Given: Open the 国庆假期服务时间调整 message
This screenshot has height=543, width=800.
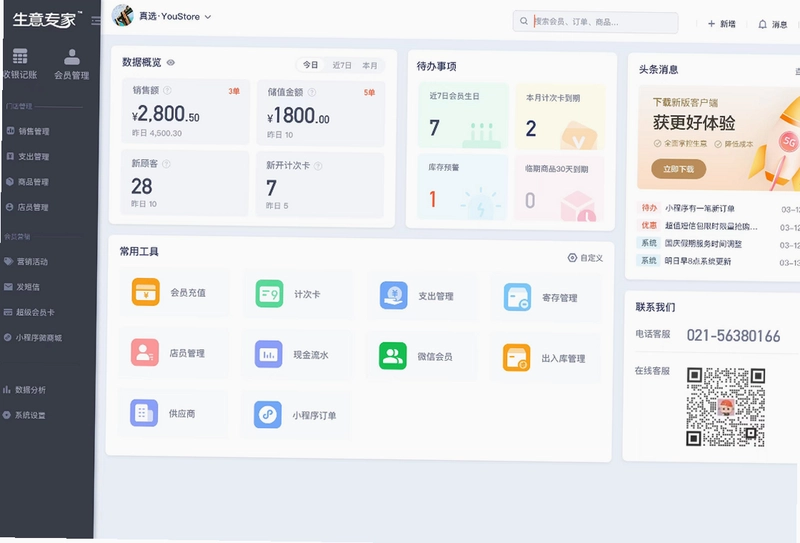Looking at the screenshot, I should pyautogui.click(x=703, y=243).
